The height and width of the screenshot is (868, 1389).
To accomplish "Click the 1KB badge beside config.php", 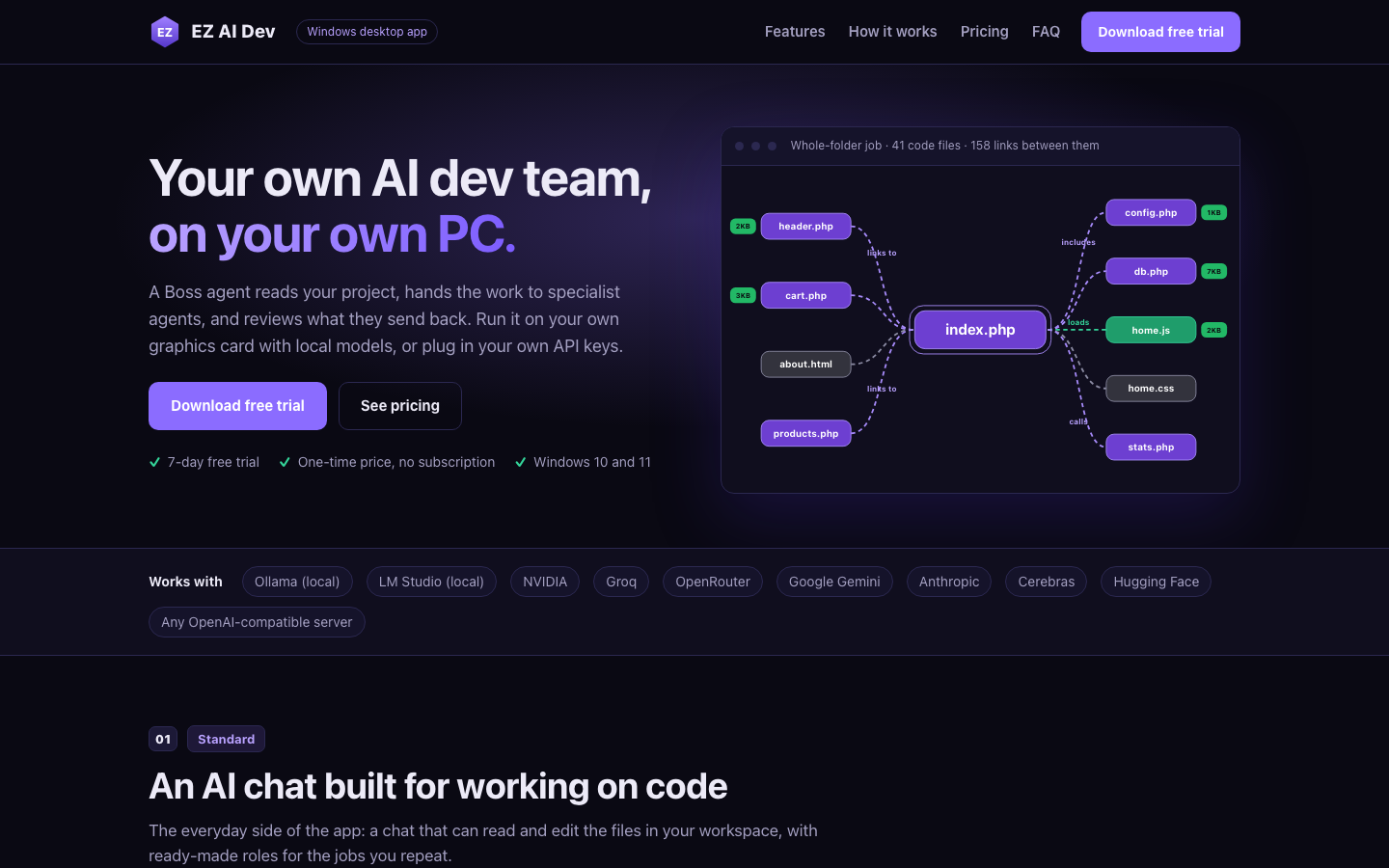I will pos(1213,212).
